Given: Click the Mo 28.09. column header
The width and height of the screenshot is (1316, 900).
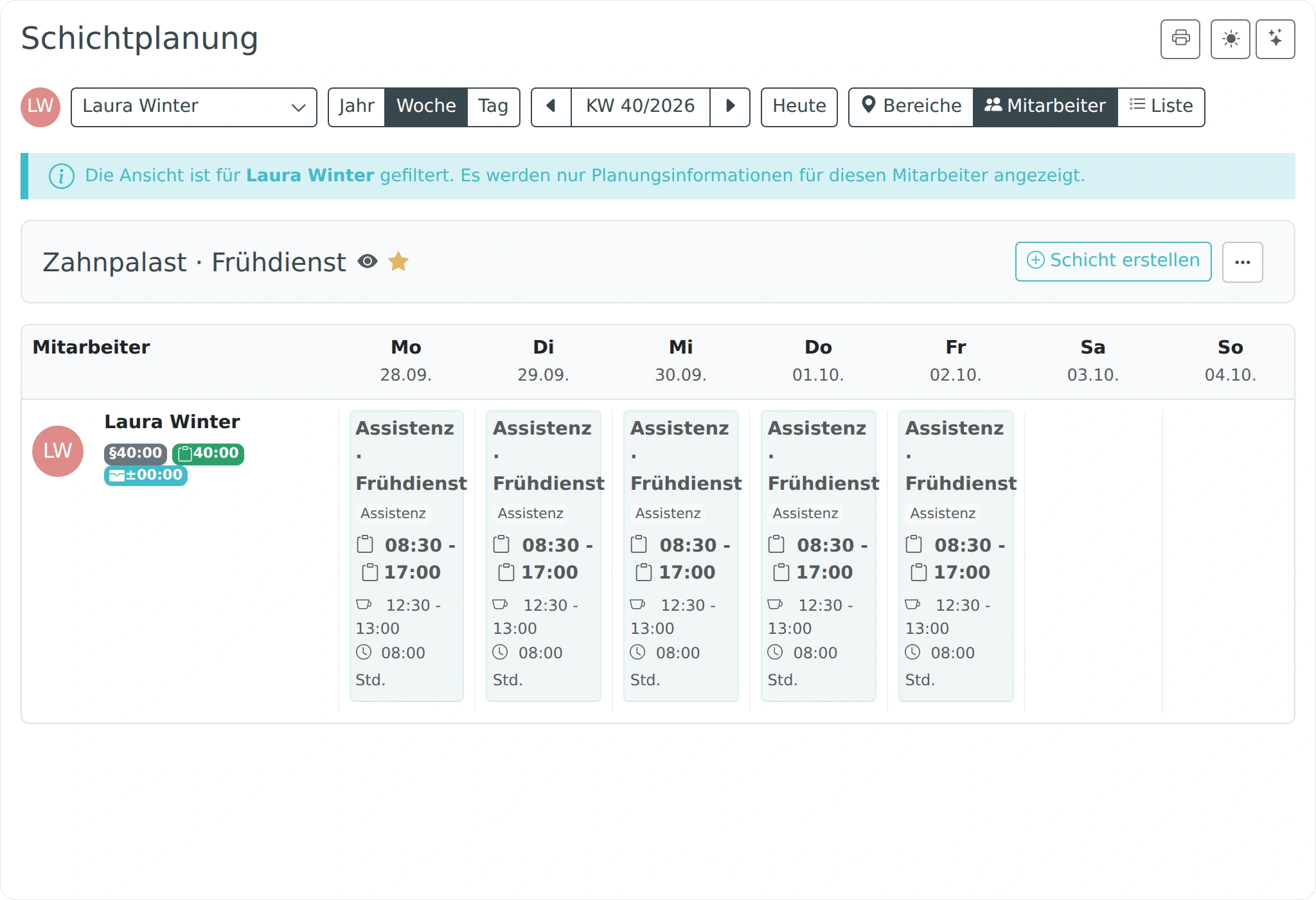Looking at the screenshot, I should point(406,361).
